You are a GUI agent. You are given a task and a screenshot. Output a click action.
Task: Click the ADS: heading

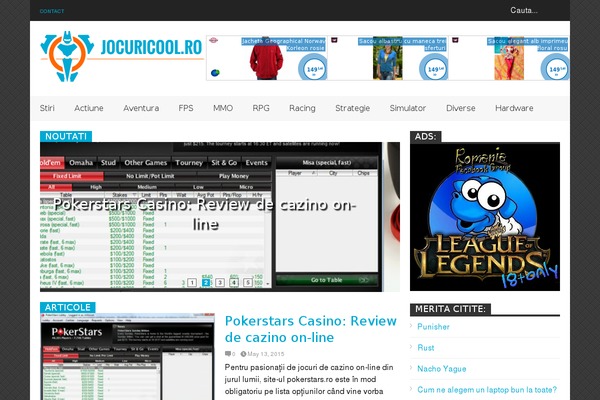point(426,137)
